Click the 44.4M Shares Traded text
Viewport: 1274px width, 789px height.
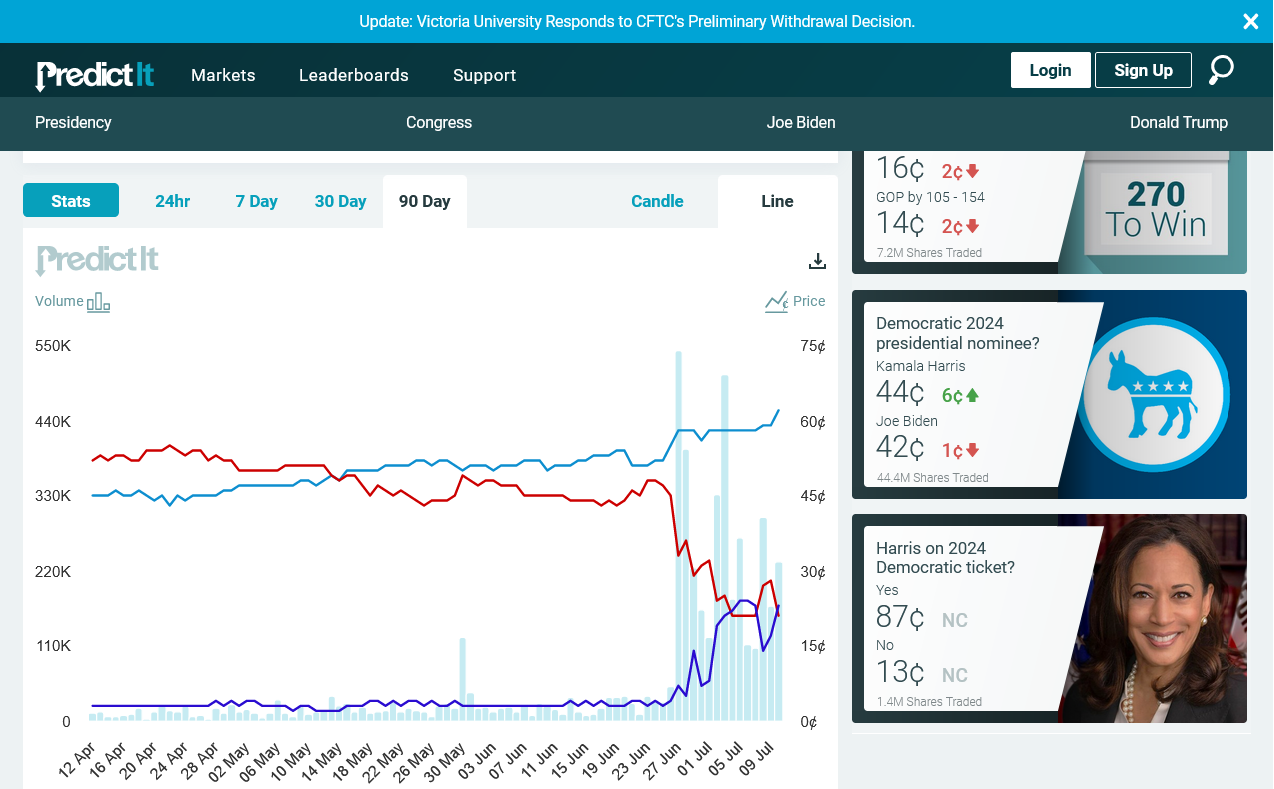coord(932,478)
